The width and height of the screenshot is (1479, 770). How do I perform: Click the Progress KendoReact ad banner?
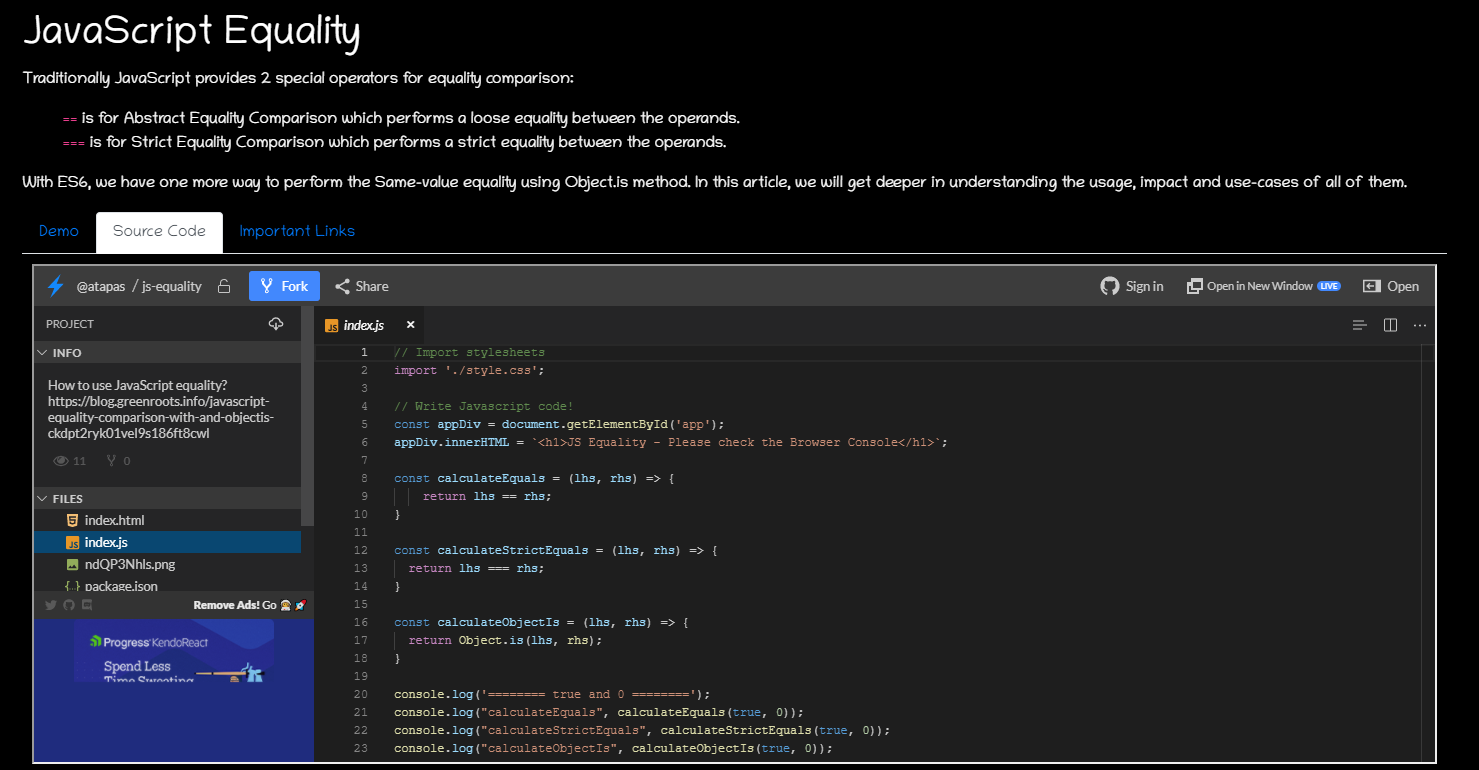point(174,651)
